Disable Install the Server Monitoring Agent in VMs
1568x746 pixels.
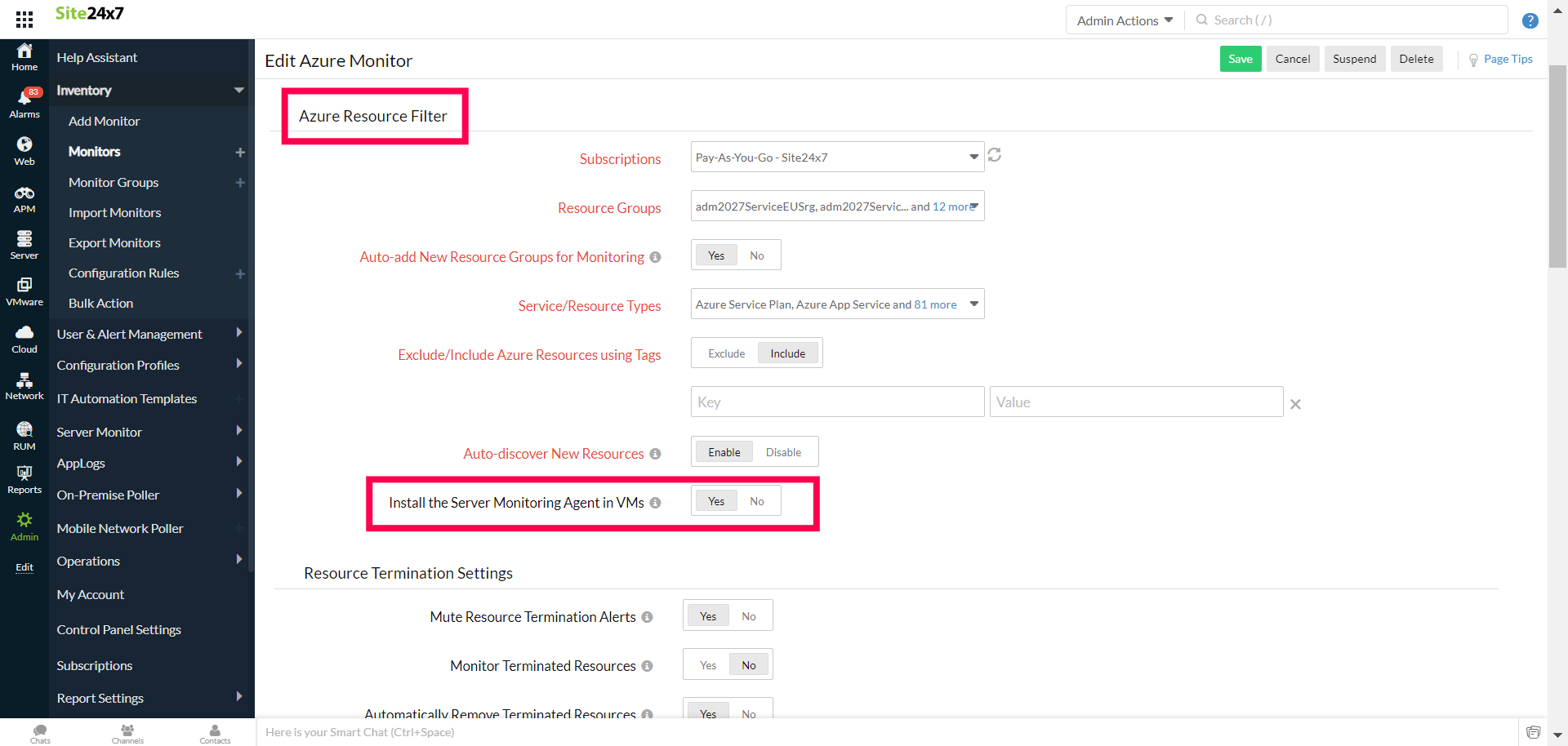click(x=756, y=500)
